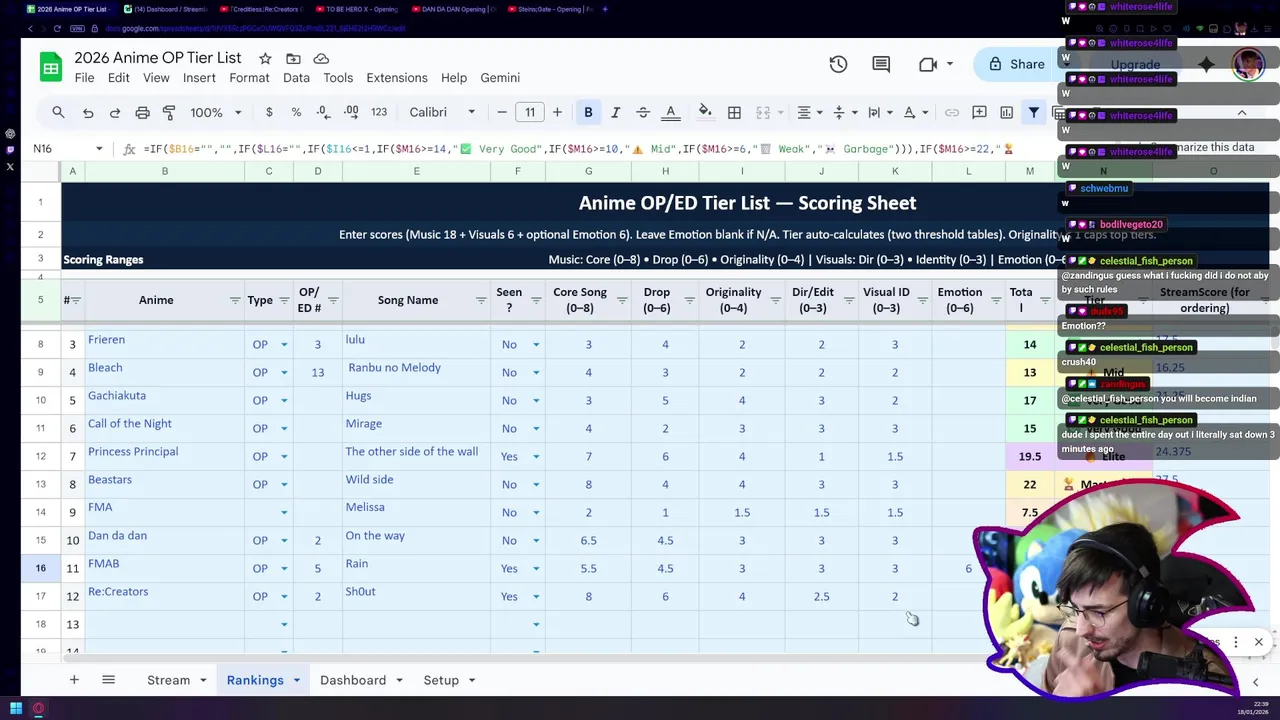This screenshot has height=720, width=1280.
Task: Open the File menu
Action: click(84, 78)
